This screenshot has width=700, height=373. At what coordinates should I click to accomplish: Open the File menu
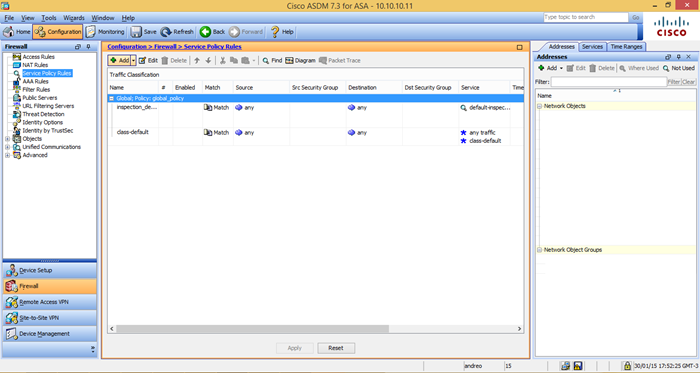(9, 18)
